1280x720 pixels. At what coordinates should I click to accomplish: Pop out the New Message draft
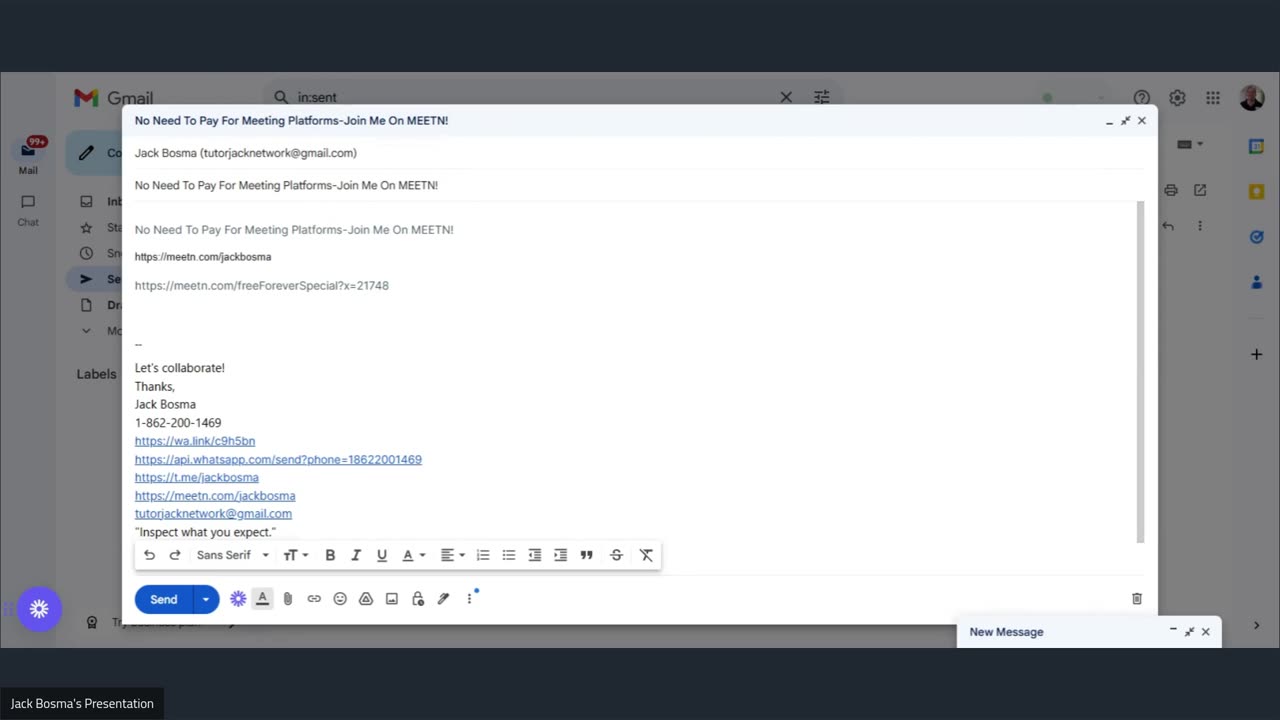pos(1189,632)
